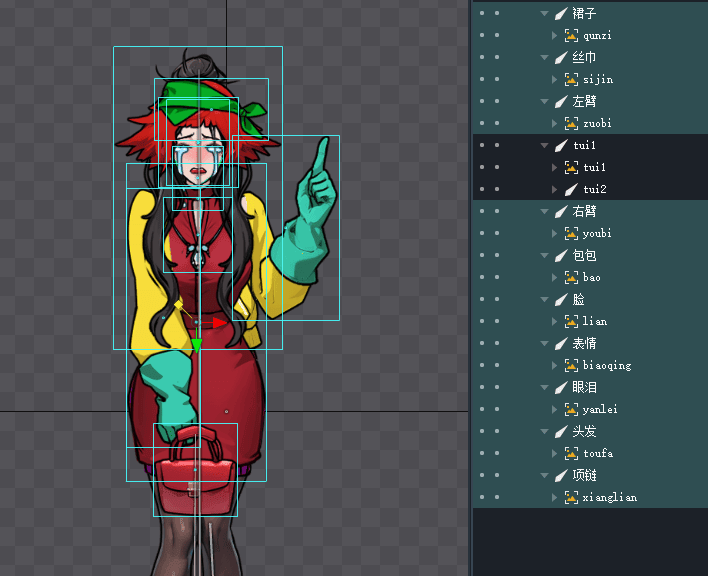Click the image slot icon beside biaoqing
This screenshot has width=708, height=576.
point(571,365)
